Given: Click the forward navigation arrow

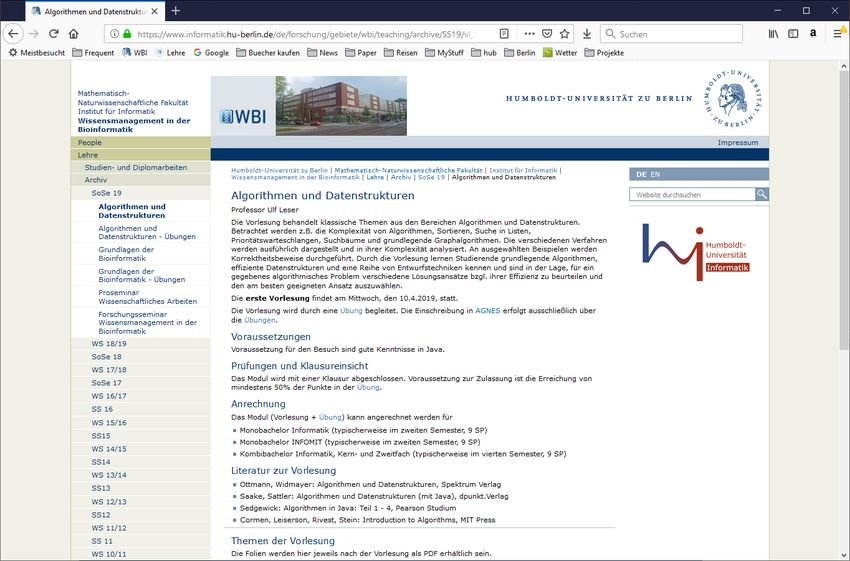Looking at the screenshot, I should tap(34, 34).
